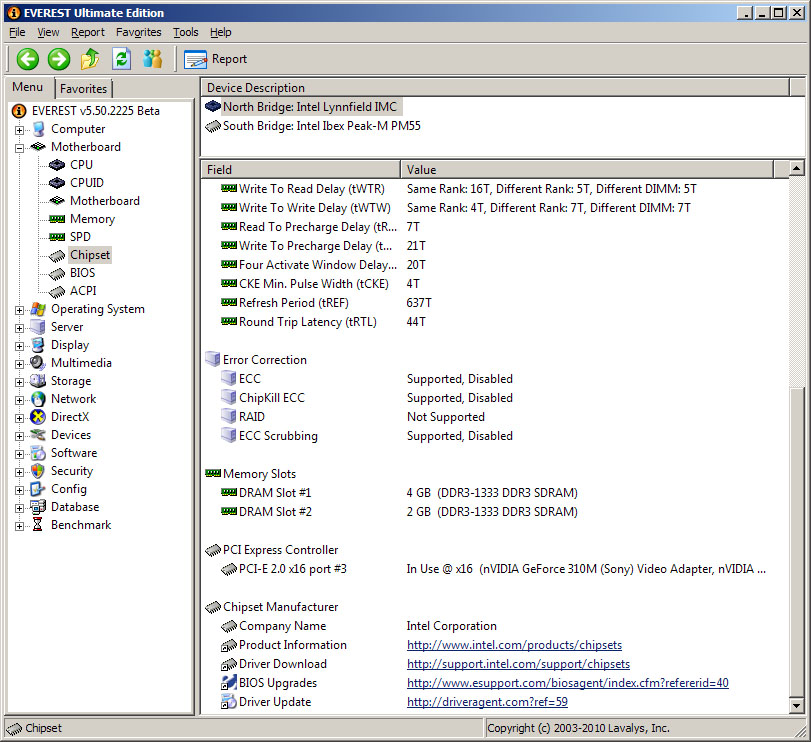Click the Network globe icon in the tree
This screenshot has width=811, height=742.
click(38, 399)
